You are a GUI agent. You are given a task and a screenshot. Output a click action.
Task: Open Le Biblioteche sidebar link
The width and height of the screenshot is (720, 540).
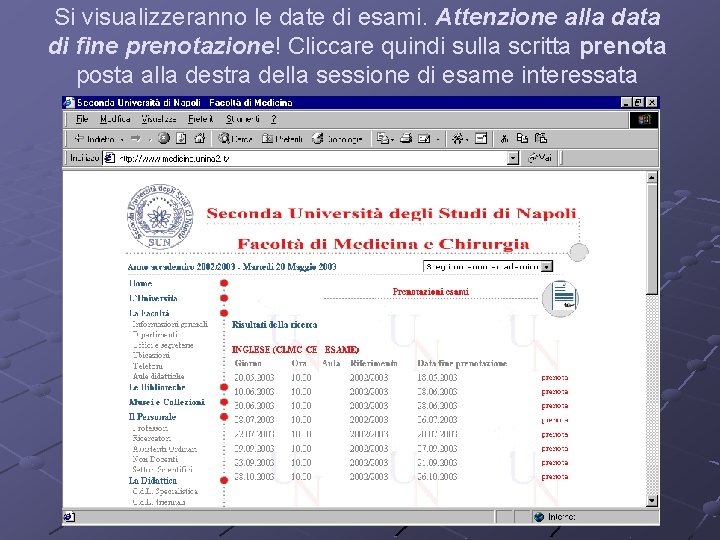pos(157,387)
